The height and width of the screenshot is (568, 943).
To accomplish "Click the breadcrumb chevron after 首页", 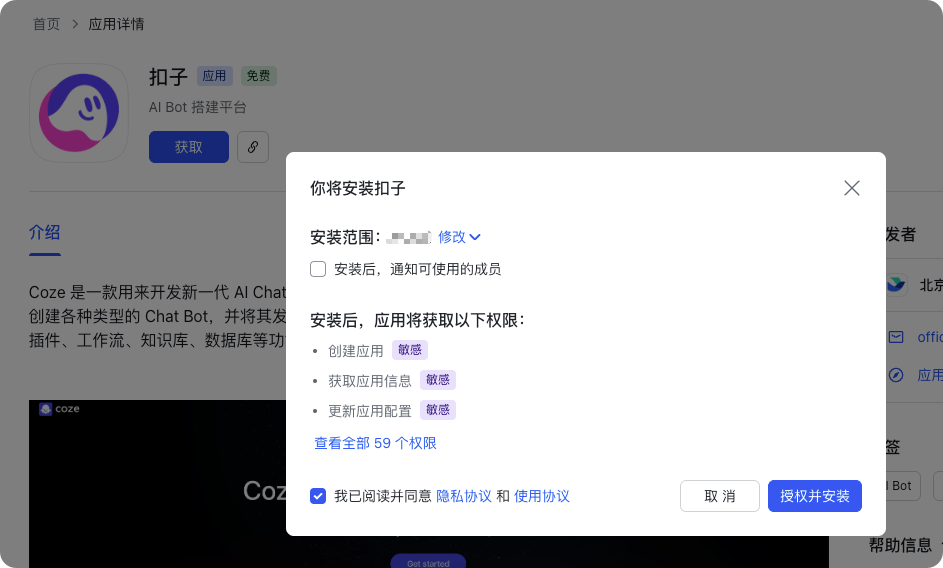I will coord(75,24).
